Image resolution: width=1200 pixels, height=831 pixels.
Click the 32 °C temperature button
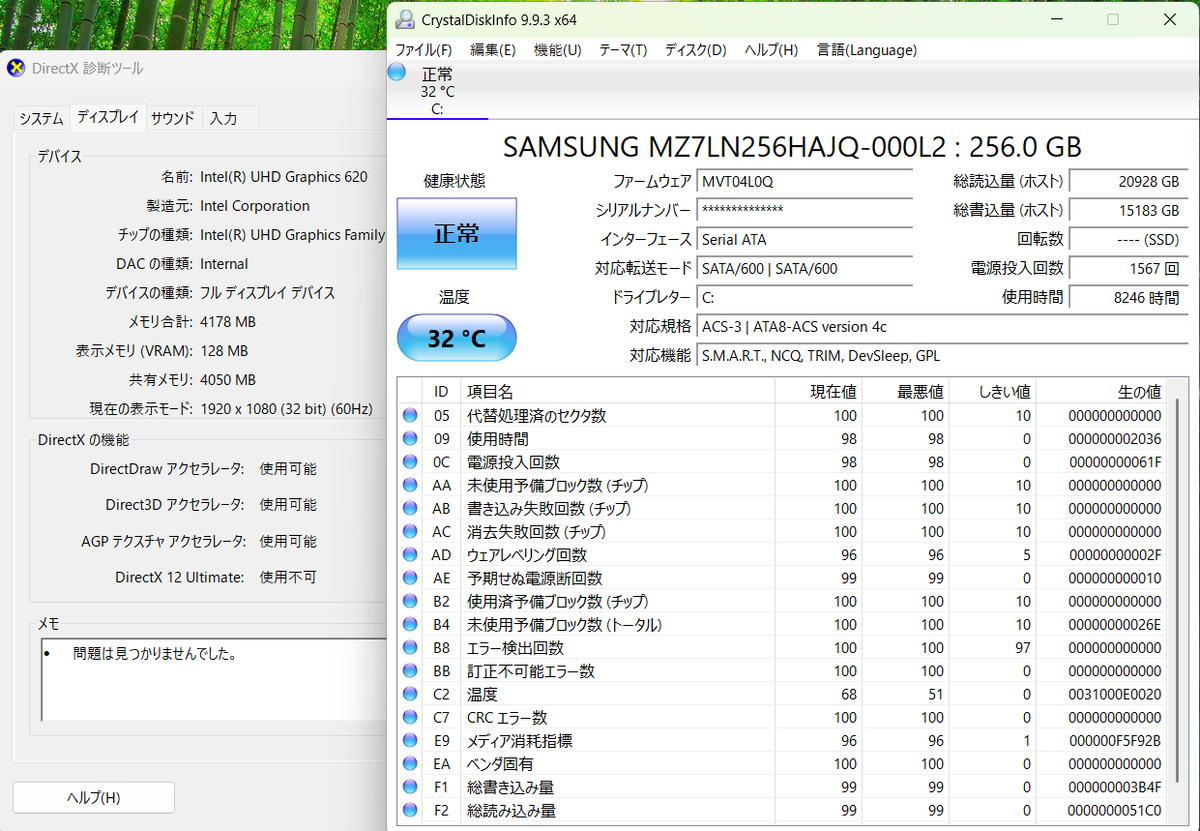pyautogui.click(x=457, y=338)
